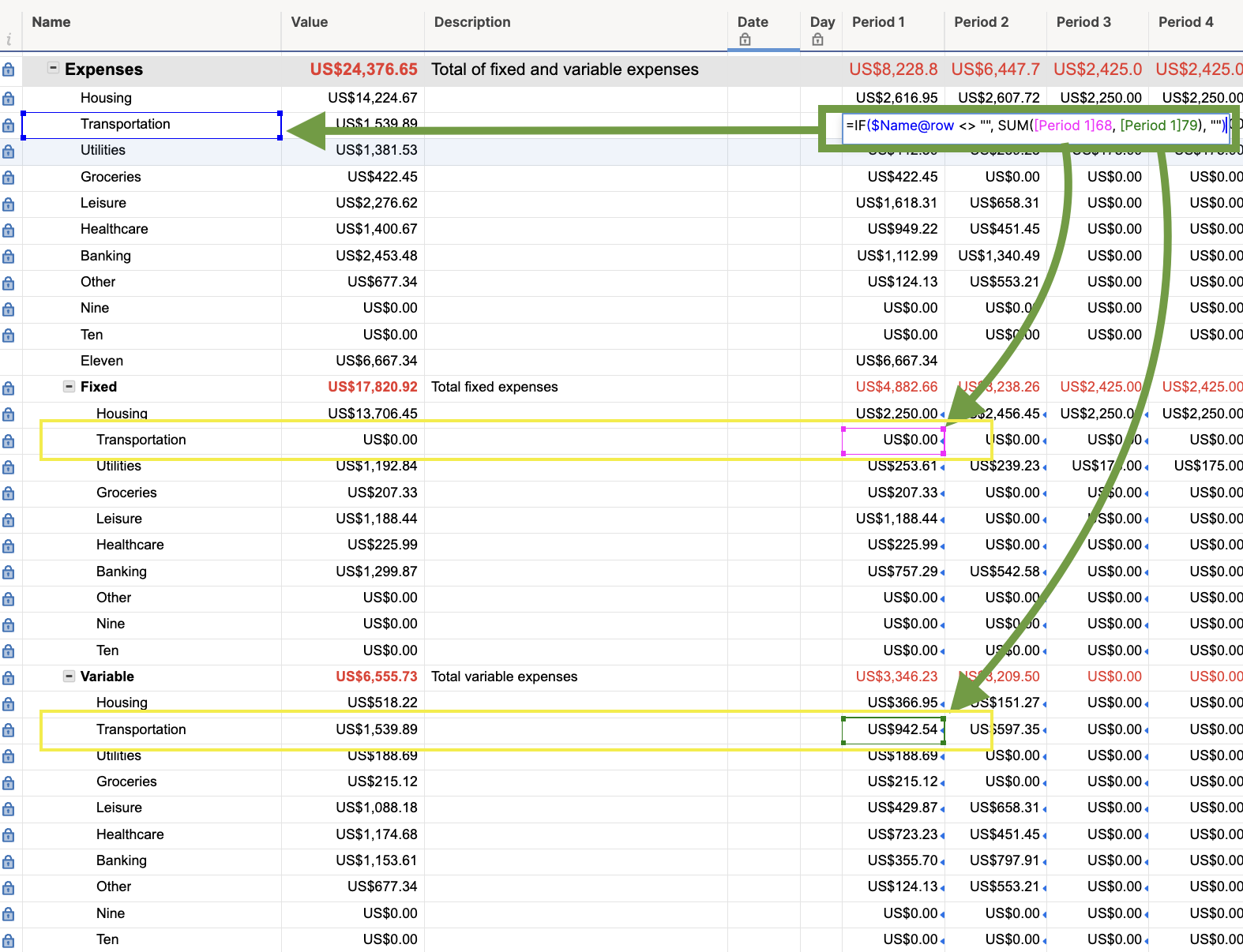Viewport: 1243px width, 952px height.
Task: Select the Fixed group name cell
Action: coord(152,387)
